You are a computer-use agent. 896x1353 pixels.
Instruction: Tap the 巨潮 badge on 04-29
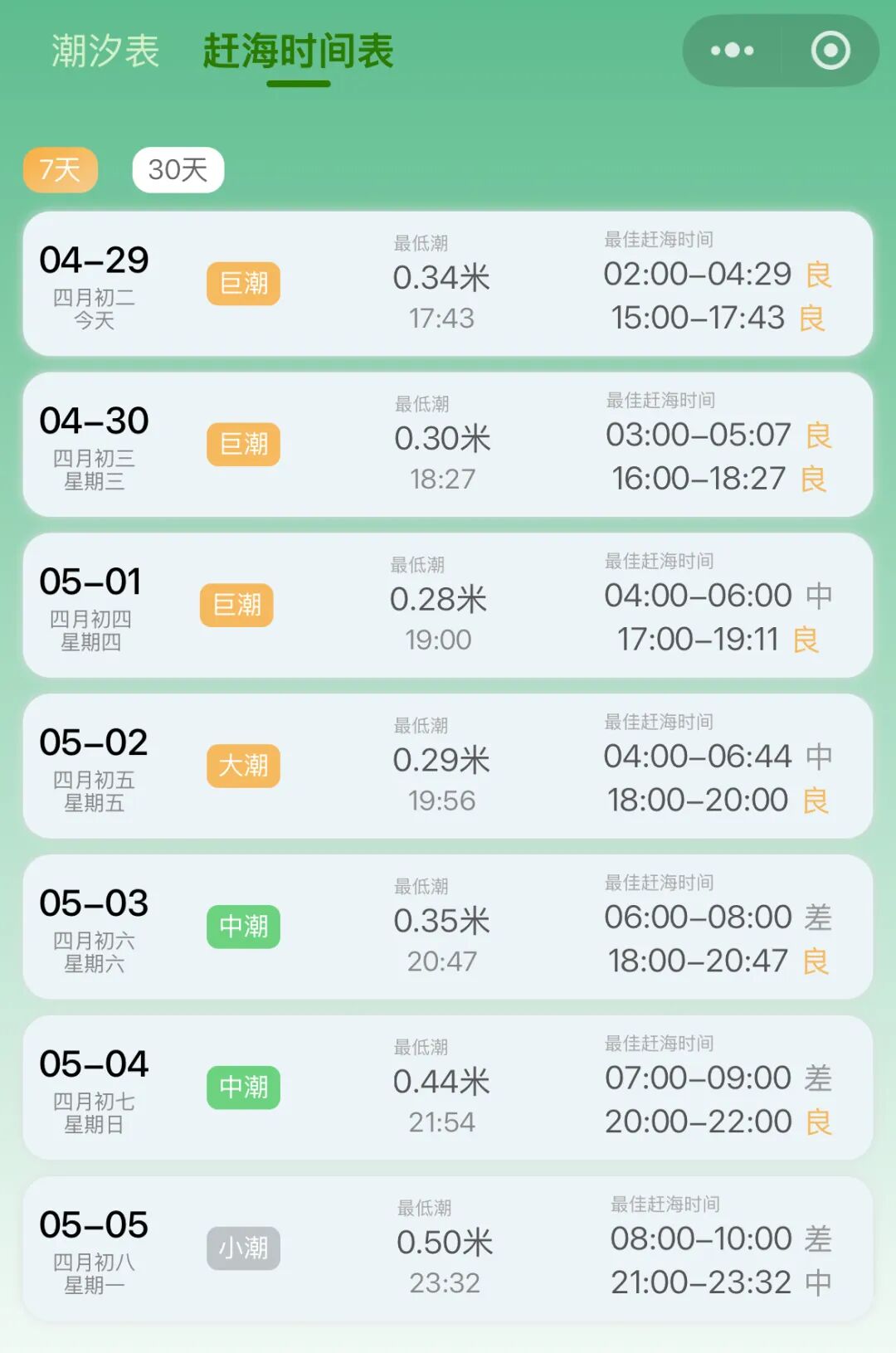244,284
